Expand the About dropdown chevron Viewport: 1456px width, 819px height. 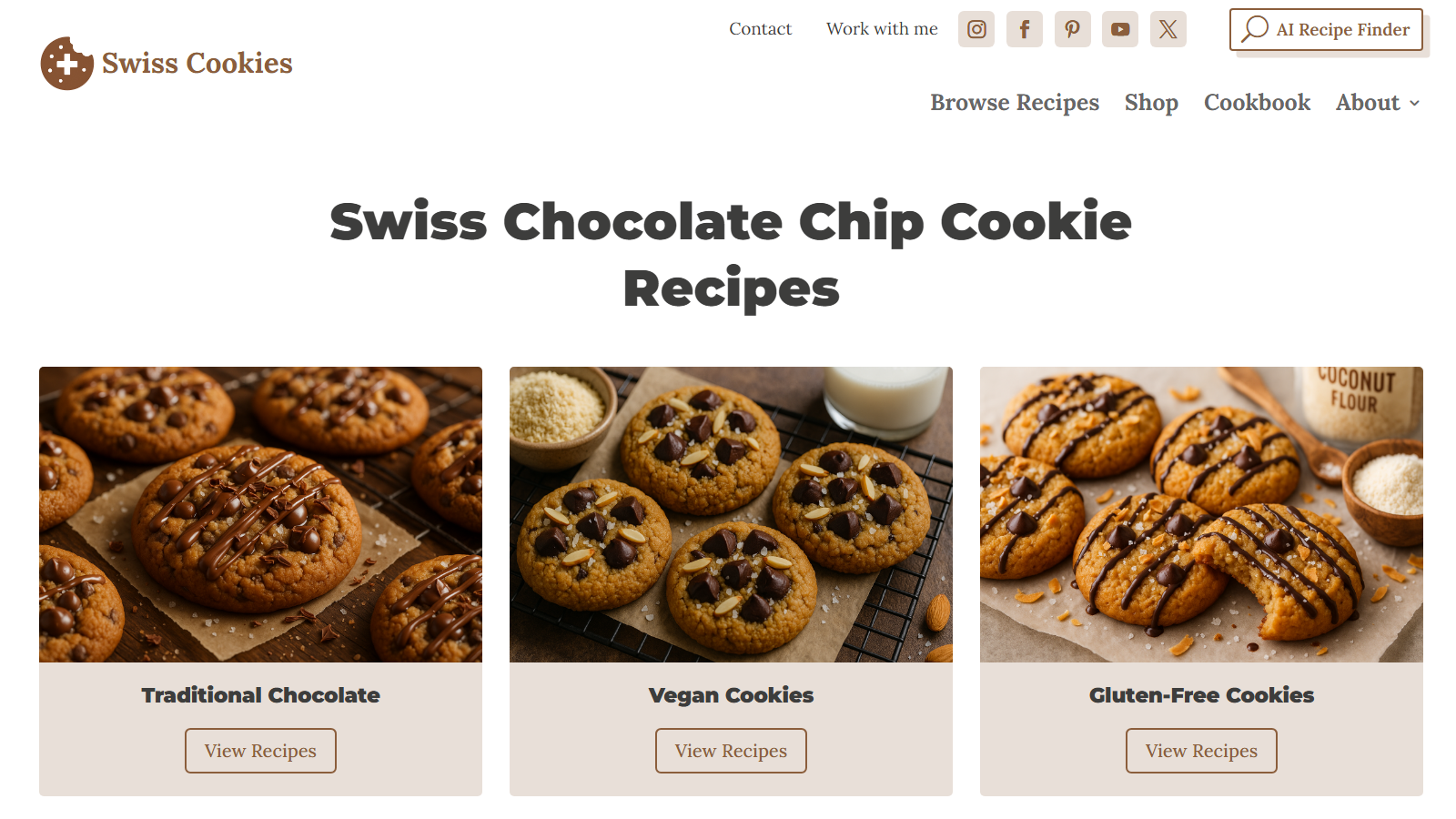pyautogui.click(x=1414, y=104)
